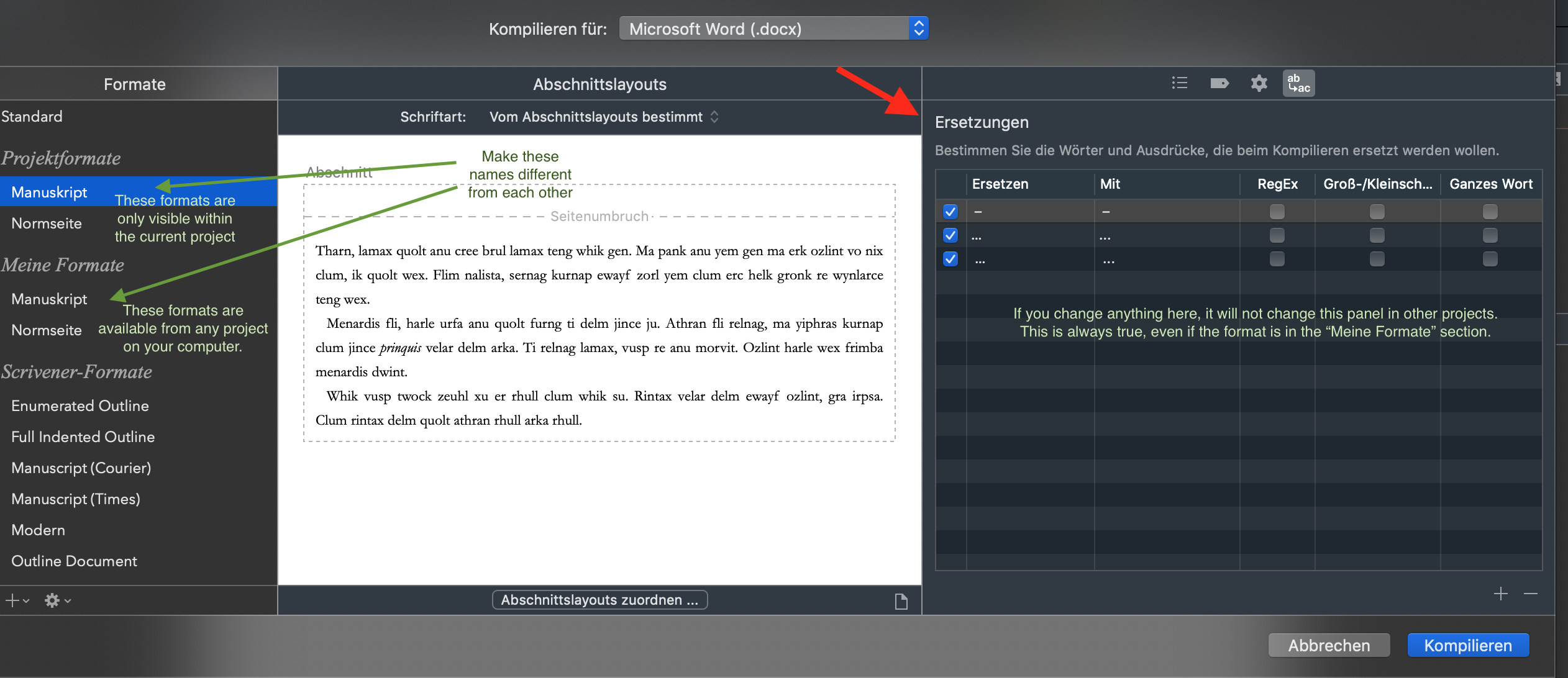Viewport: 1568px width, 678px height.
Task: Enable Ganzes Wort for third replacement row
Action: (x=1490, y=259)
